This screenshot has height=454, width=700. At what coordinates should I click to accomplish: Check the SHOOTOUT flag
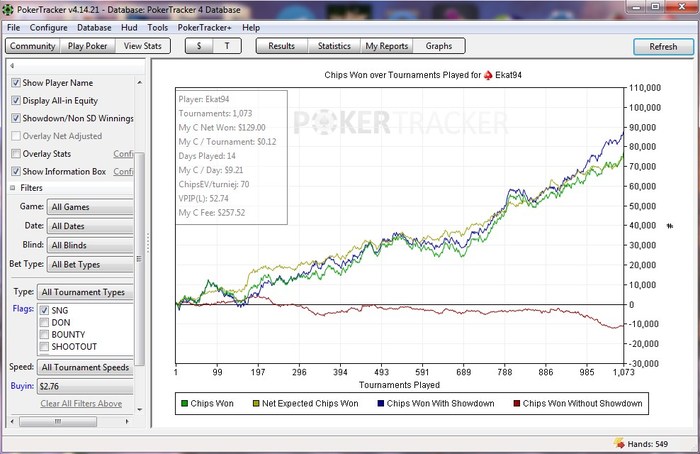44,346
